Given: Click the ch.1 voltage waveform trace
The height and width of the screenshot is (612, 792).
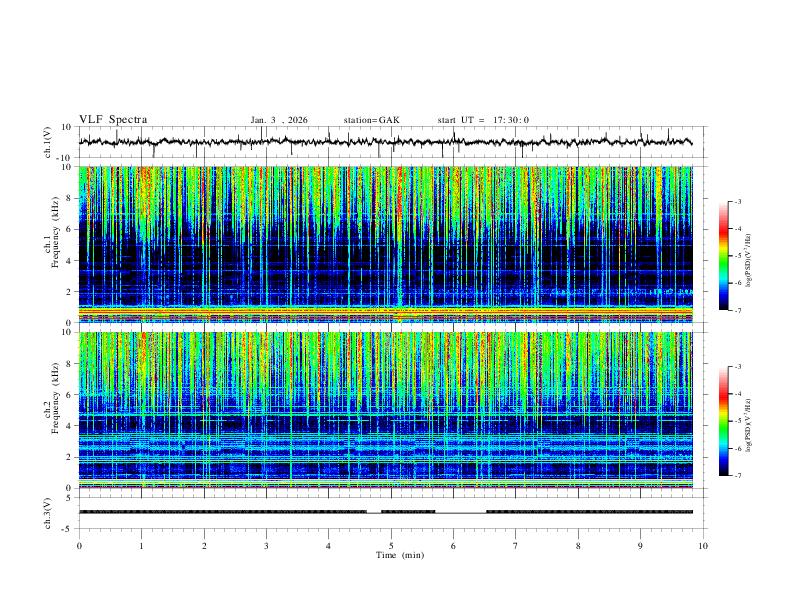Looking at the screenshot, I should pos(385,142).
